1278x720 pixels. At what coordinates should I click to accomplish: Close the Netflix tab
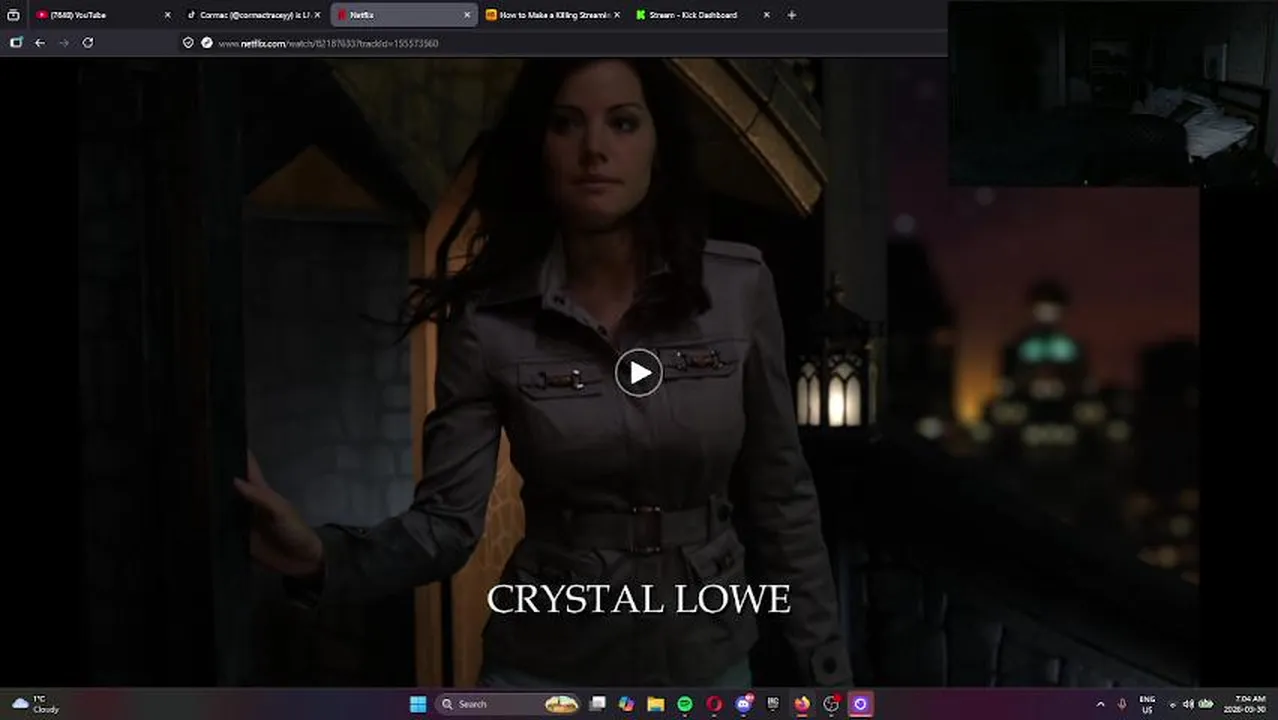coord(467,15)
